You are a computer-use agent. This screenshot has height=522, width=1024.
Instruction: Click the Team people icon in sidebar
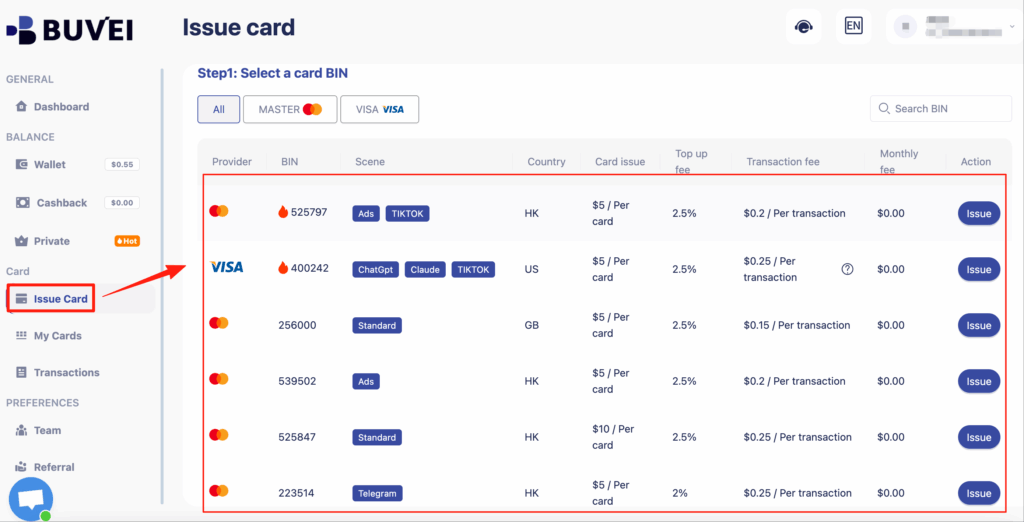point(22,431)
